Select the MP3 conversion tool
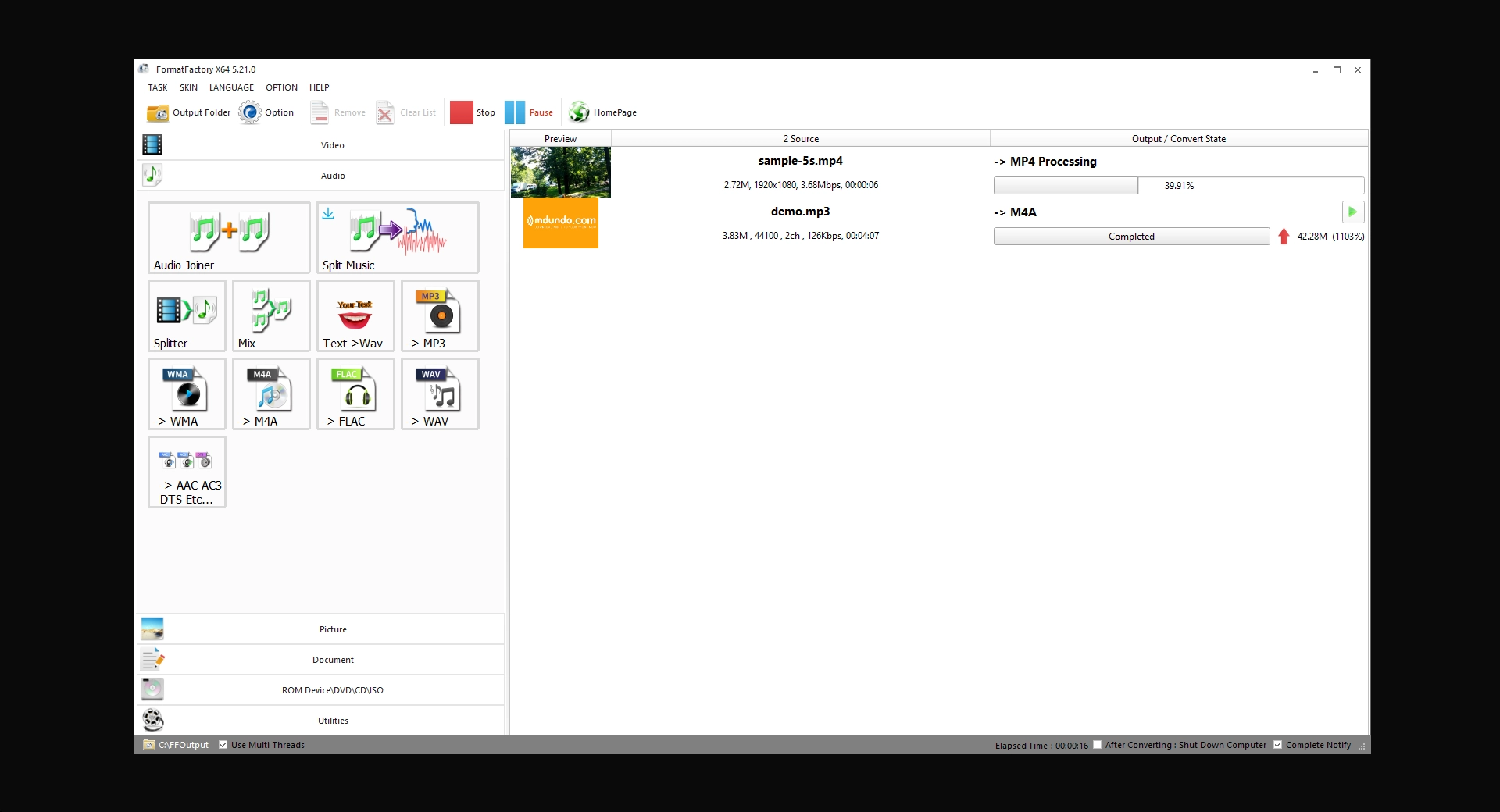The image size is (1500, 812). point(439,315)
